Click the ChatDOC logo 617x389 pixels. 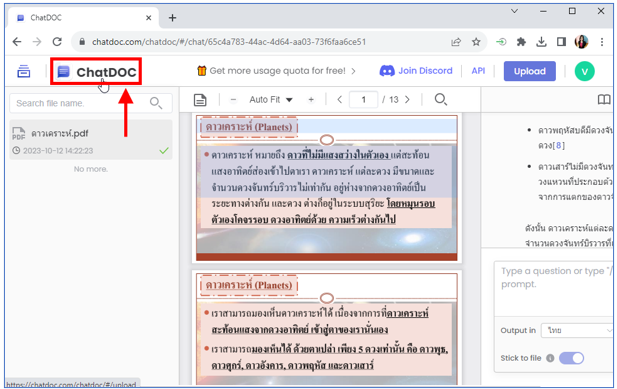[96, 72]
